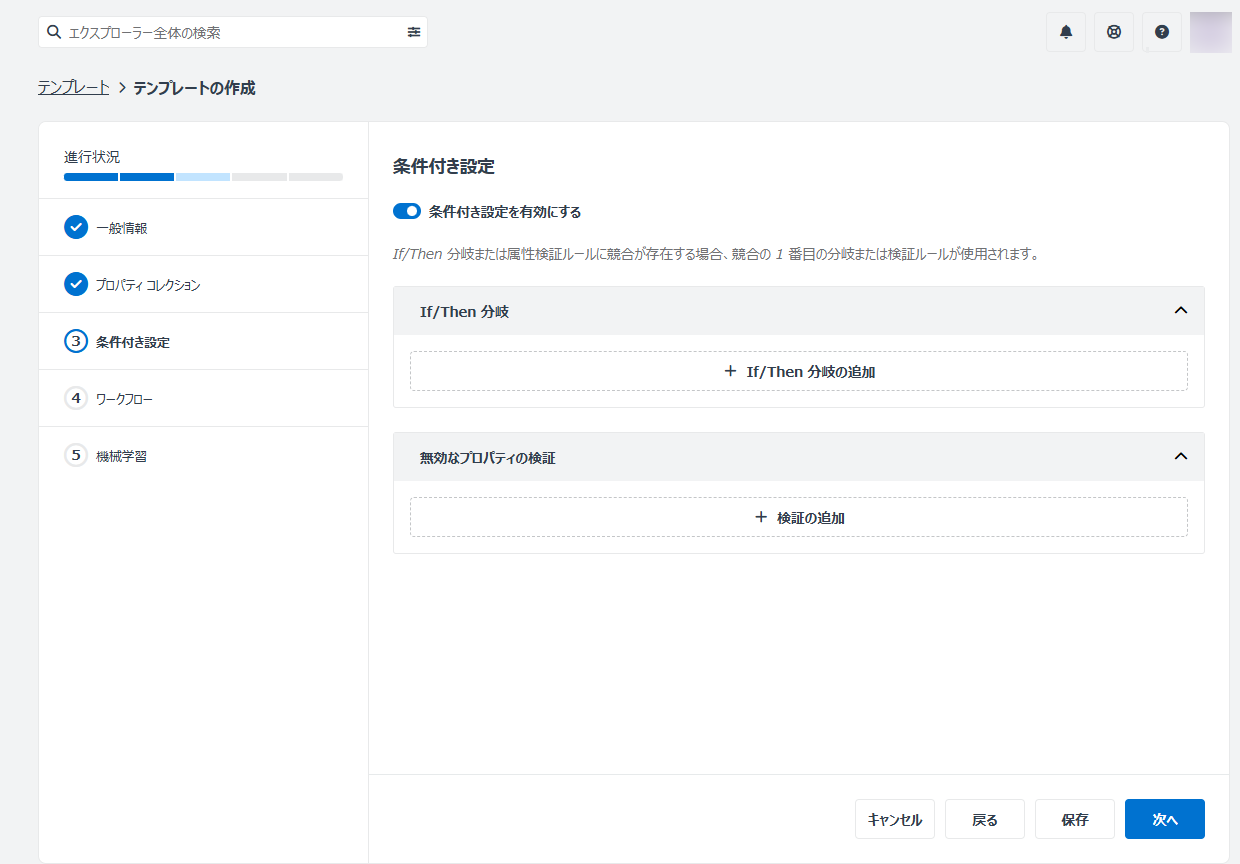Screen dimensions: 1240x864
Task: Go to step 4 ワークフロー
Action: 124,399
